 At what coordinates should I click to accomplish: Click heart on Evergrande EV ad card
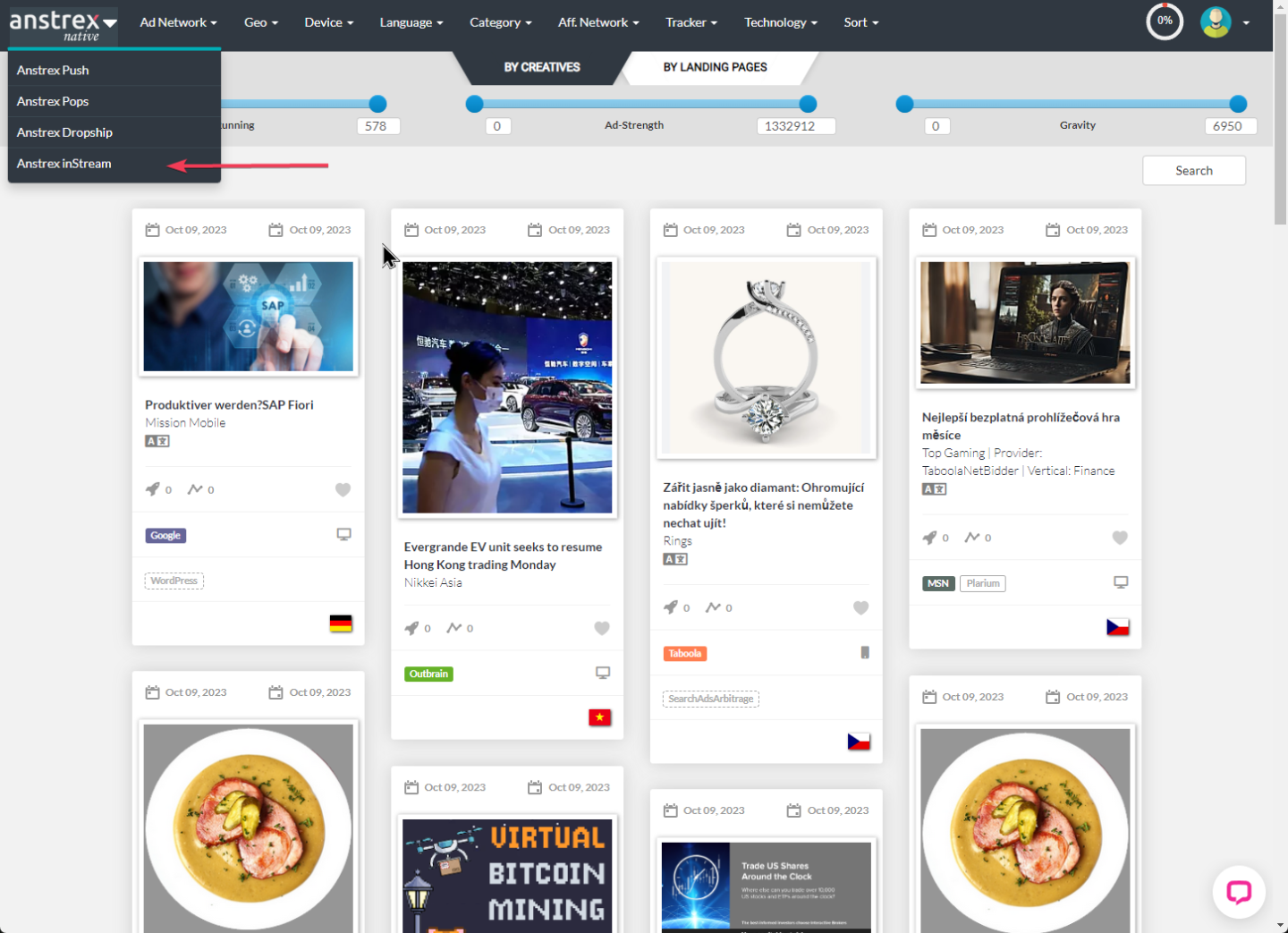tap(602, 628)
